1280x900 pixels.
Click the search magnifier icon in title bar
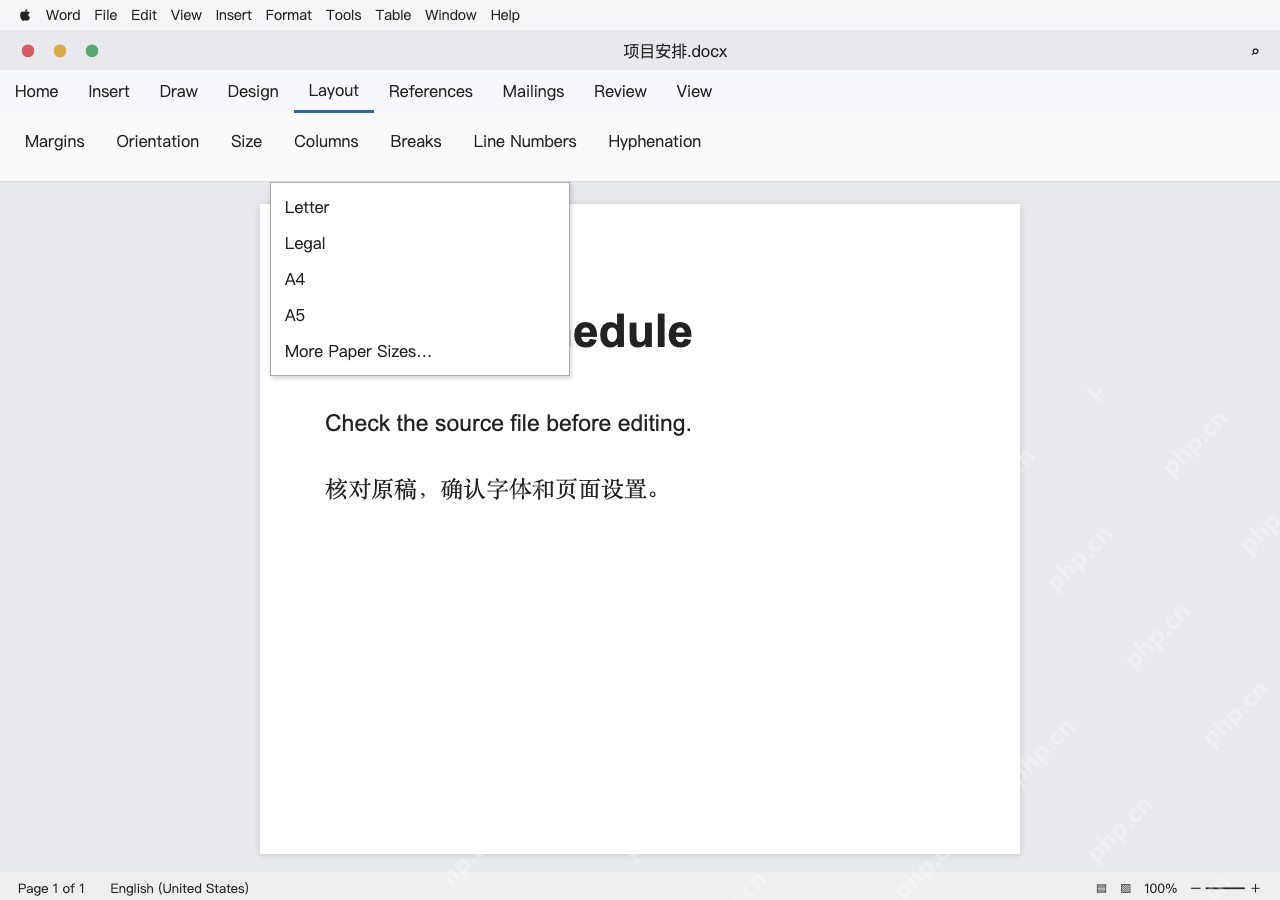coord(1255,51)
